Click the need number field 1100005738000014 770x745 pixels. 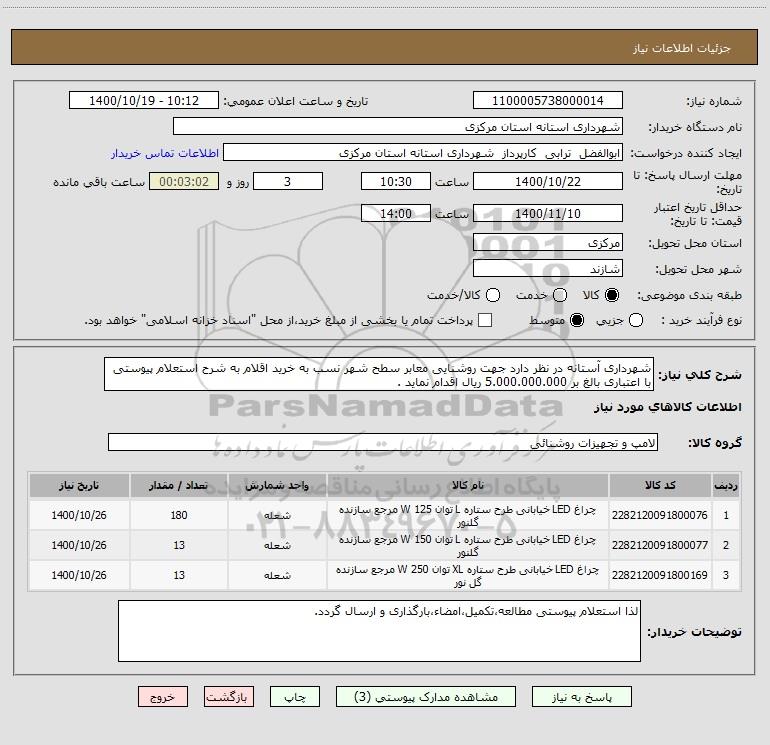click(548, 101)
